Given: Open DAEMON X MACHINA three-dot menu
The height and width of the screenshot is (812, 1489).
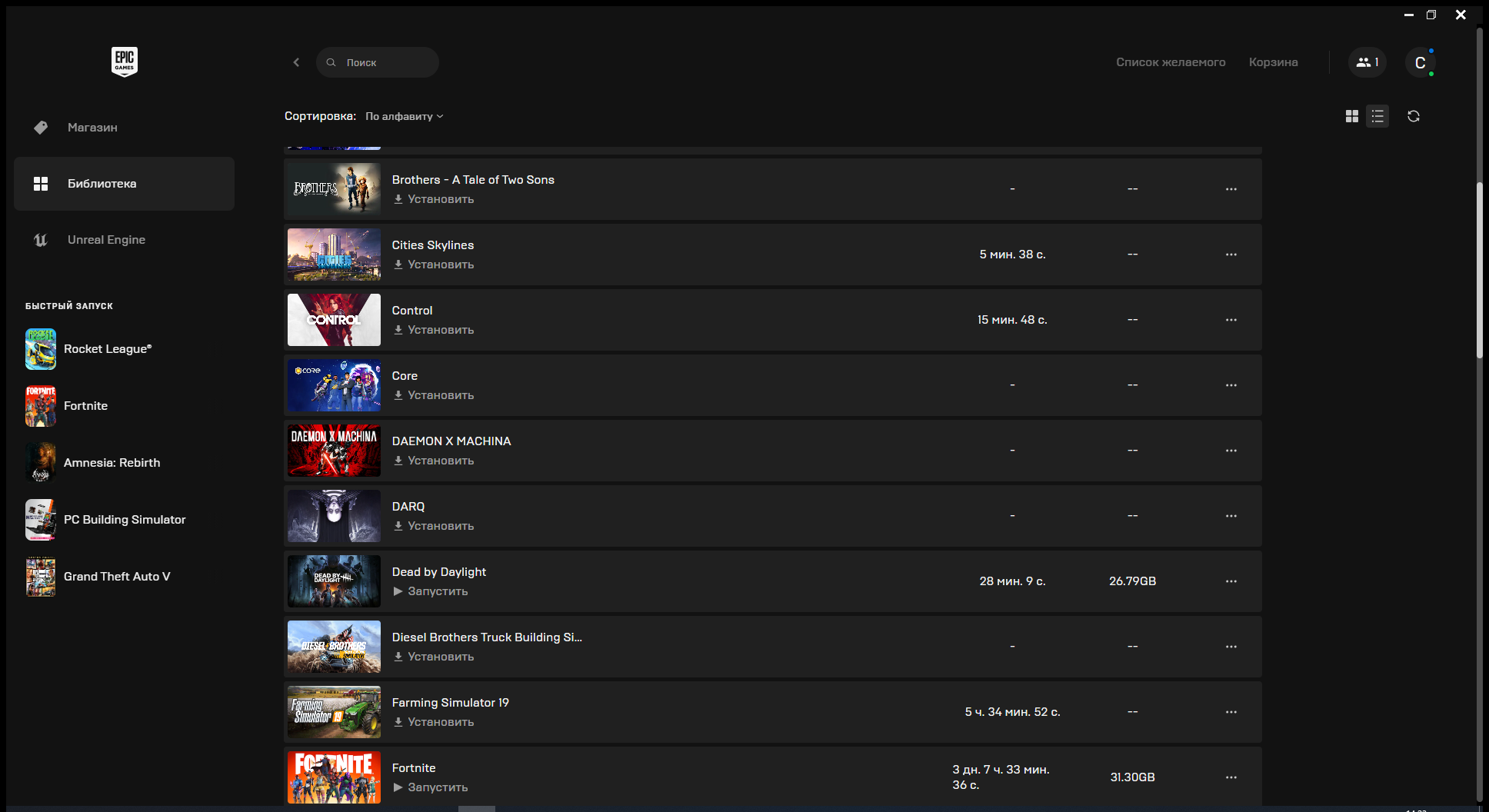Looking at the screenshot, I should [1231, 451].
